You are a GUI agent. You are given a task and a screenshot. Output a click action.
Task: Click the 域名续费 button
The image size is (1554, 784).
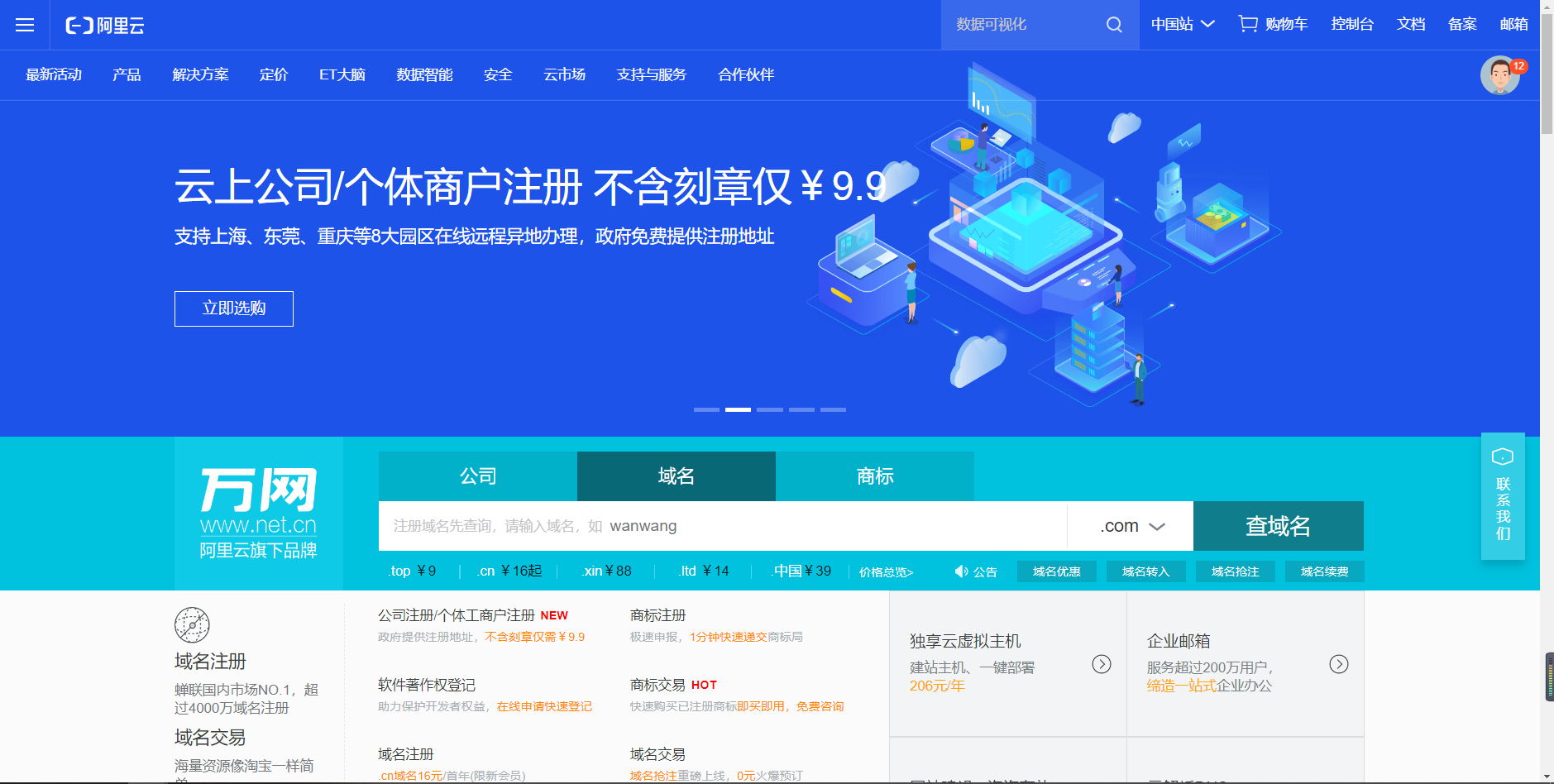pos(1325,571)
